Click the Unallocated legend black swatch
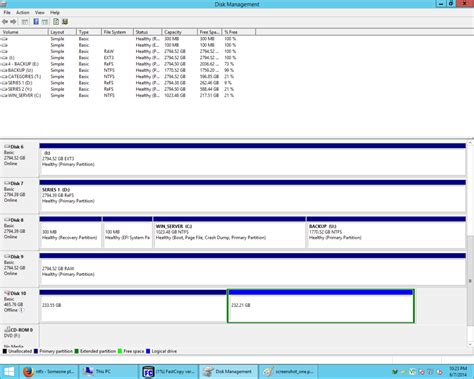 5,351
